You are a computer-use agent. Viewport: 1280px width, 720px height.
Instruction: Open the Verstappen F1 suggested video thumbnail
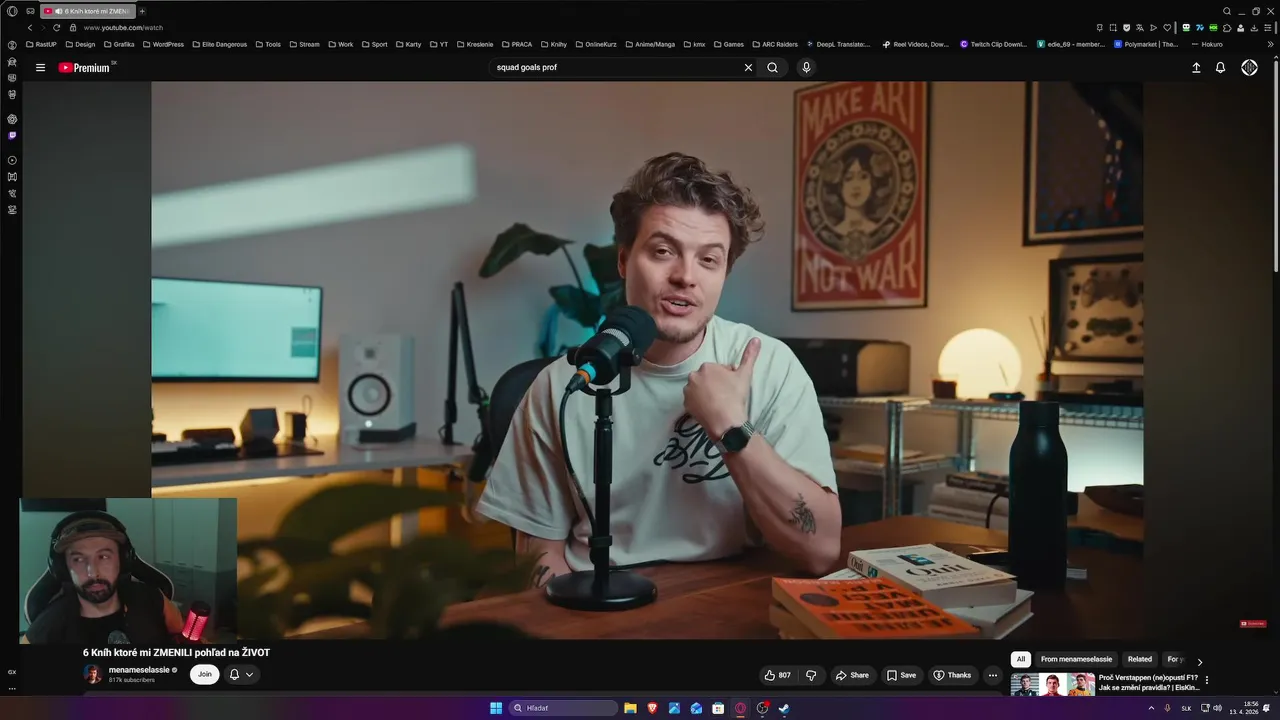1052,684
